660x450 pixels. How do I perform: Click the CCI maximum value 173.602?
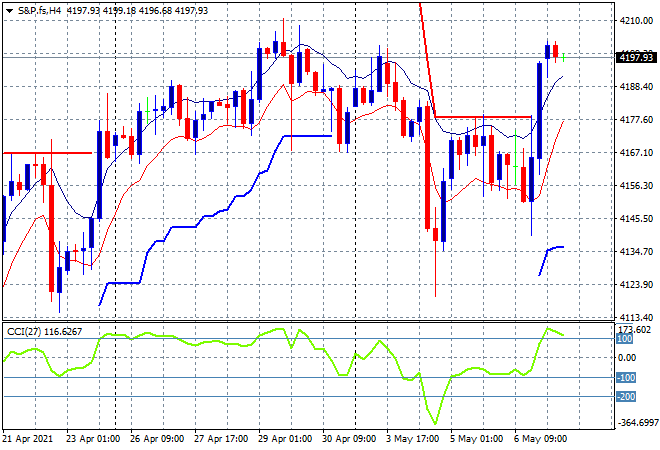[634, 329]
